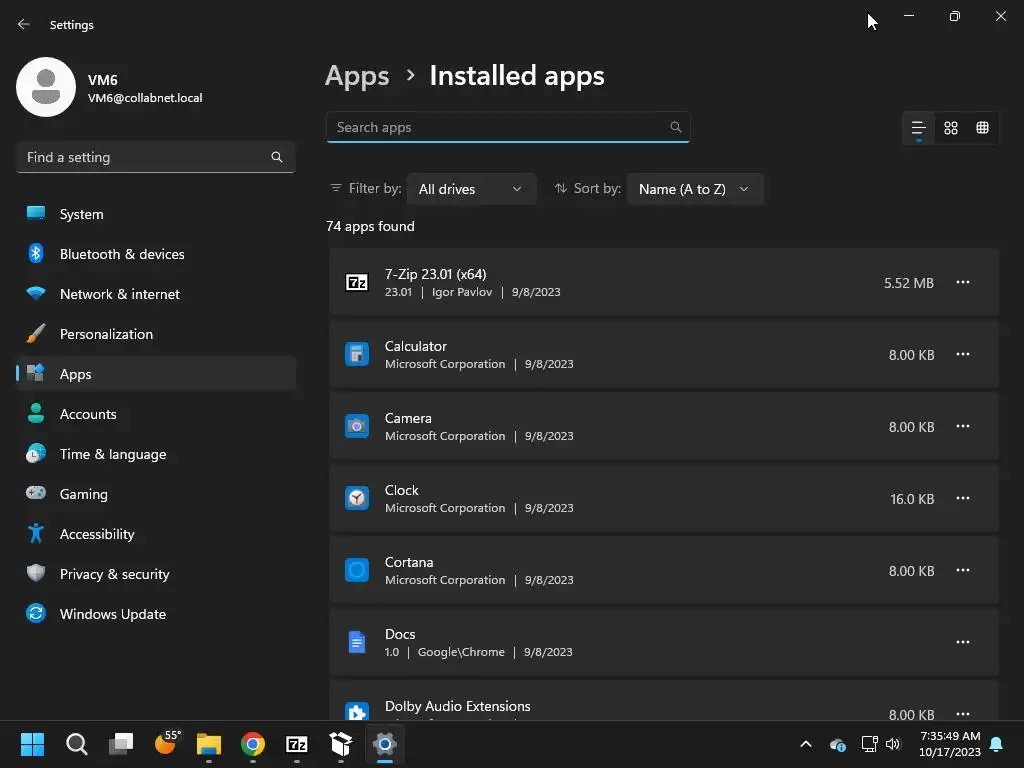Expand the Filter by All drives dropdown
This screenshot has height=768, width=1024.
[x=470, y=189]
